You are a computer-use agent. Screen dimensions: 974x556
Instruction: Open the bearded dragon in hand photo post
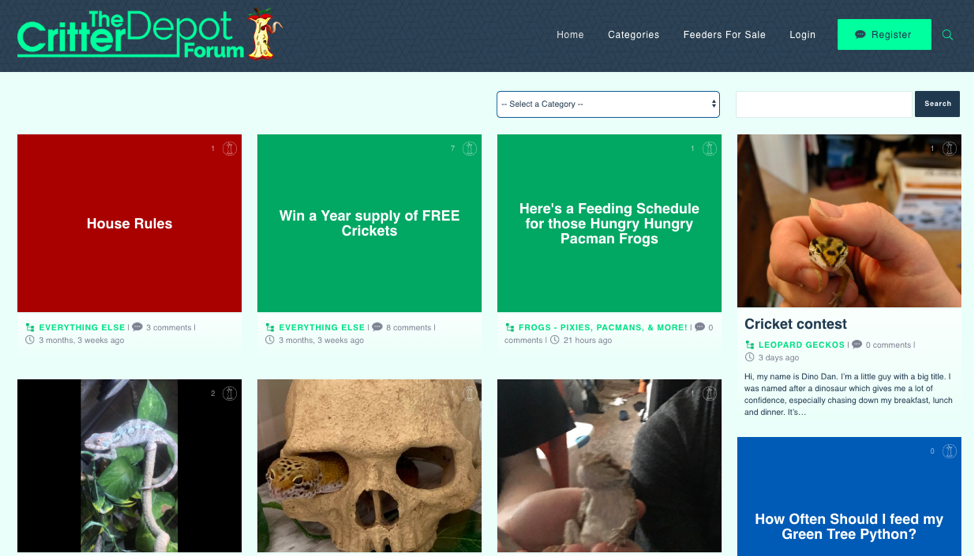click(x=609, y=465)
